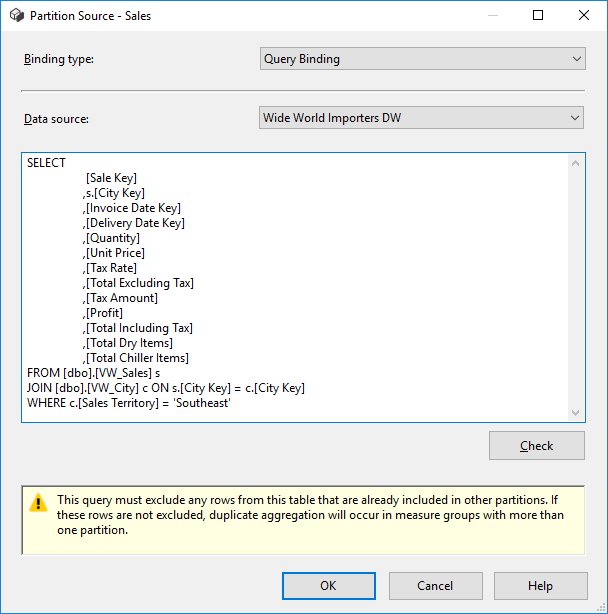The image size is (608, 614).
Task: Click the Binding type label
Action: 58,60
